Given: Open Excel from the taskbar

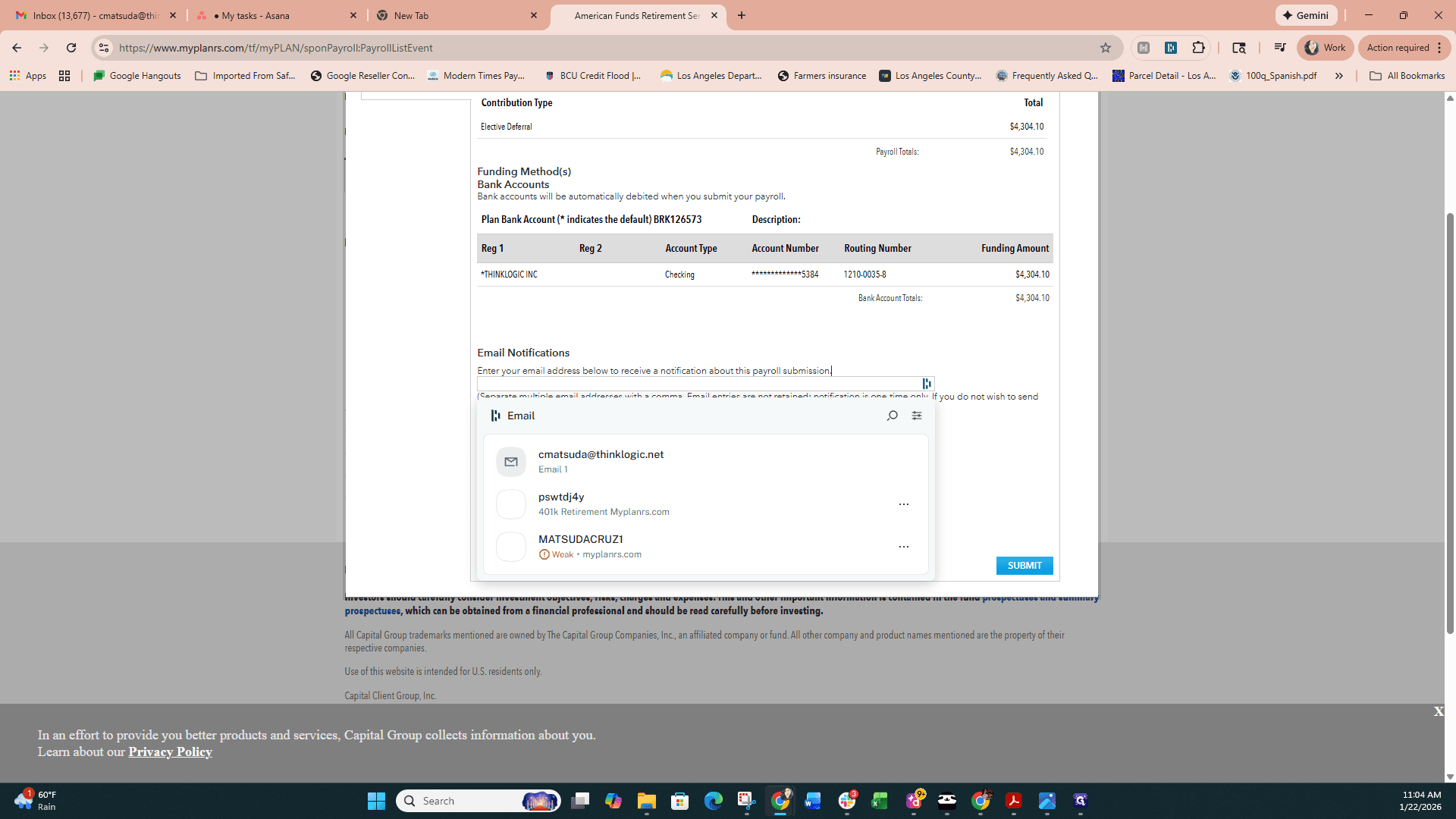Looking at the screenshot, I should coord(880,801).
